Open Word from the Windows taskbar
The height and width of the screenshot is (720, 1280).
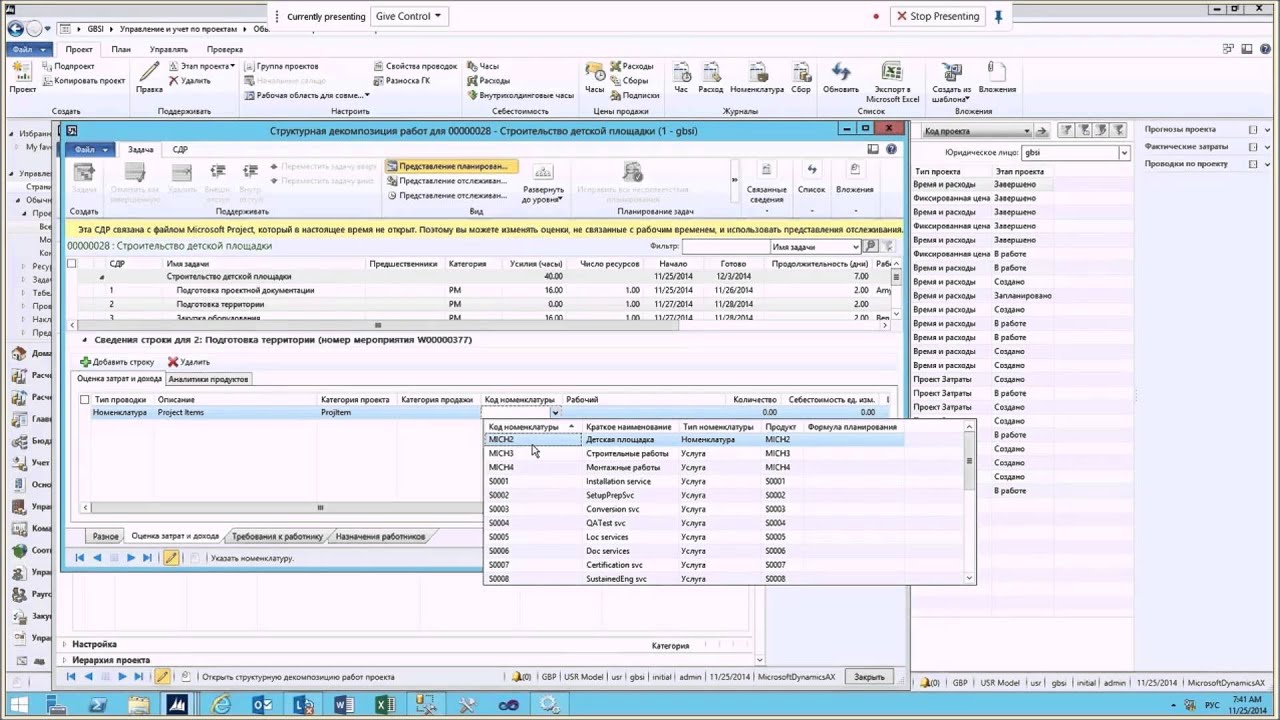[x=344, y=705]
